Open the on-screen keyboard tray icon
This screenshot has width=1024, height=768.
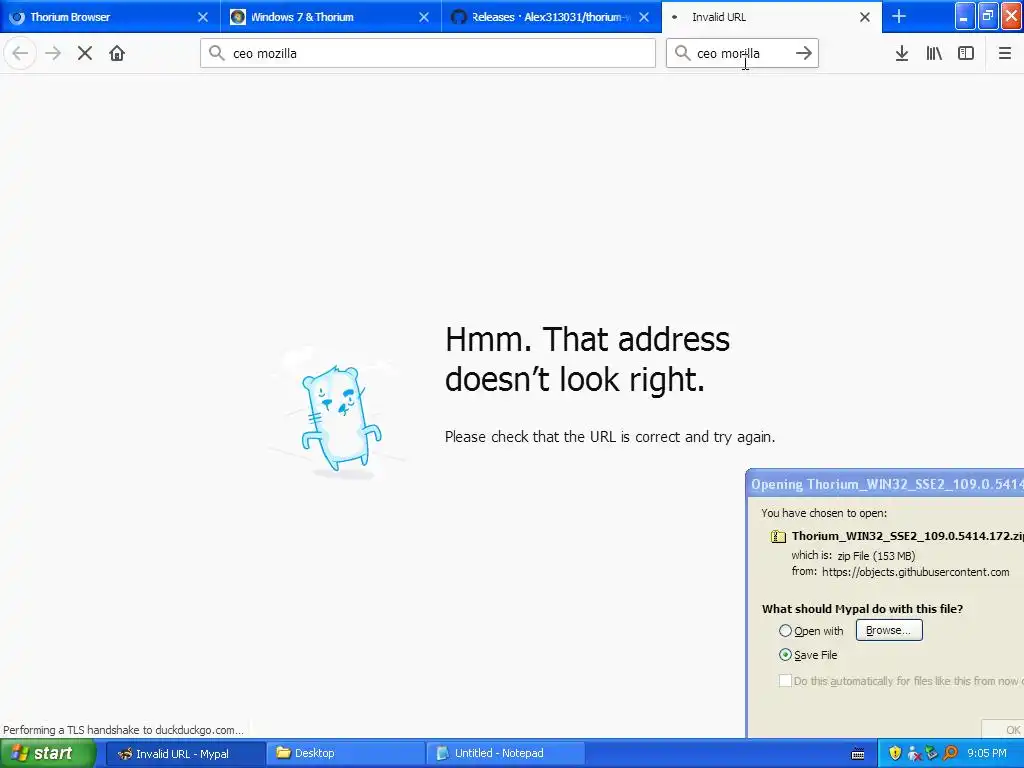(858, 754)
